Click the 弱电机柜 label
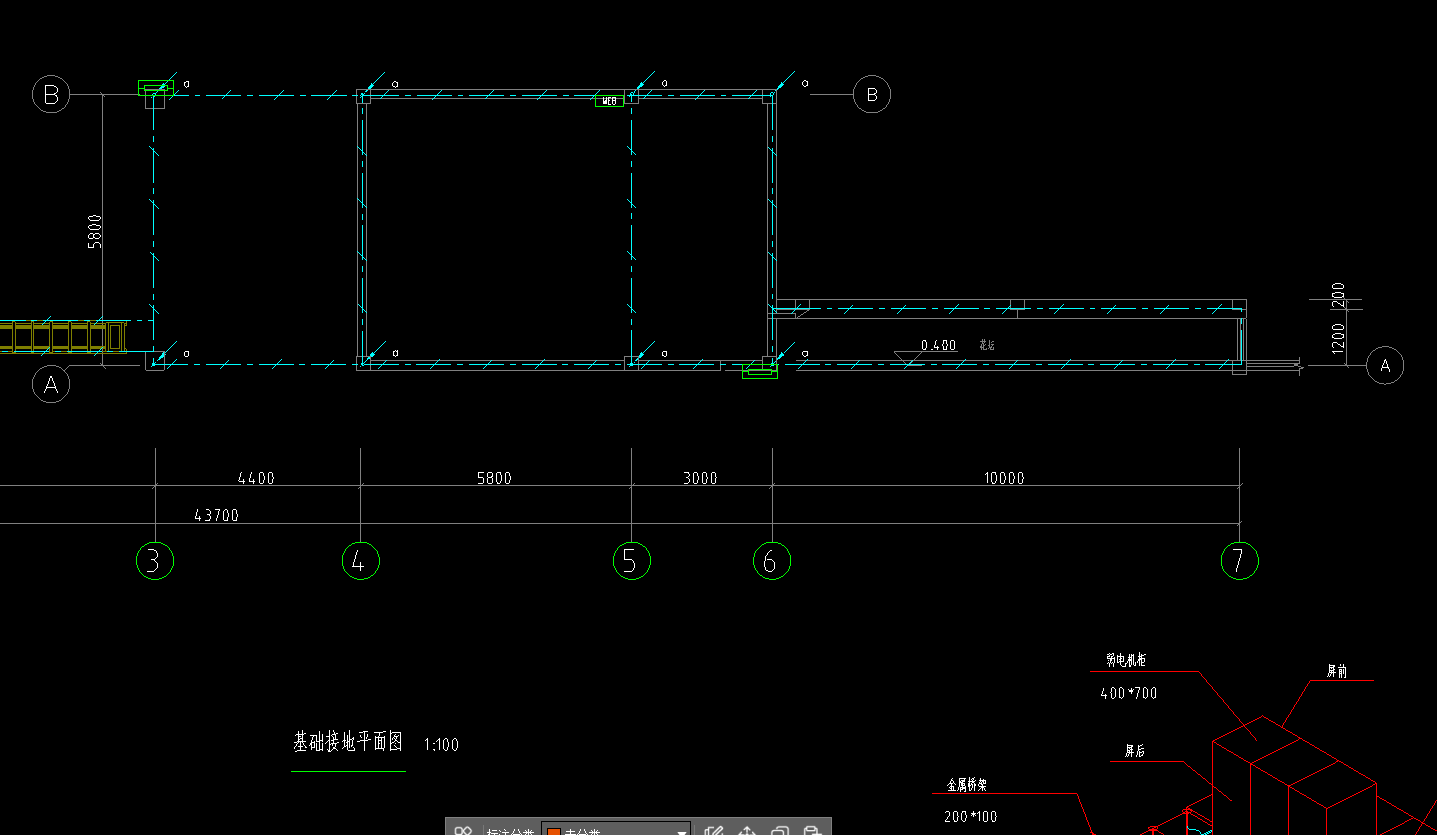This screenshot has width=1437, height=835. coord(1126,660)
